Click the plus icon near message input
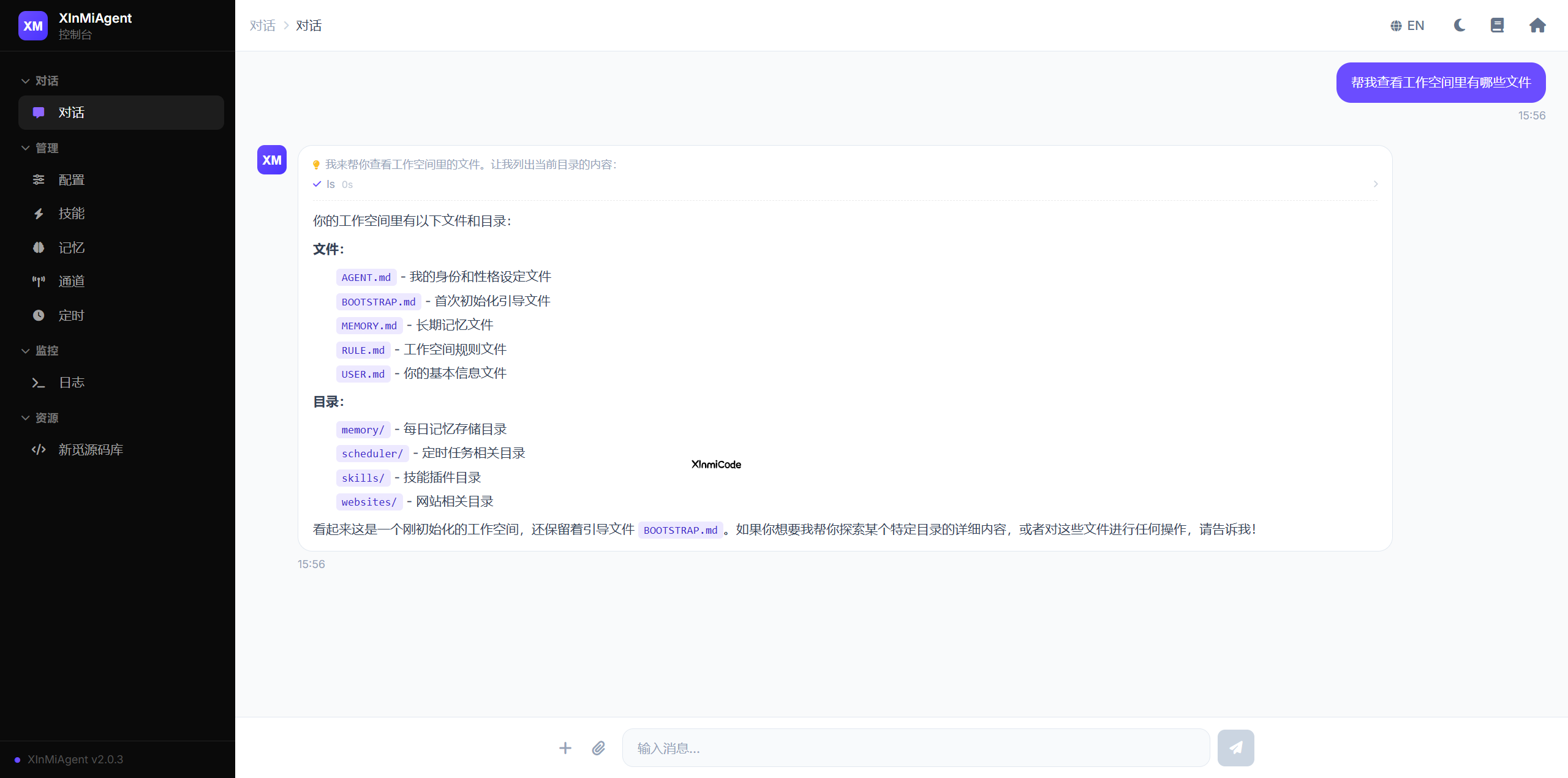 [565, 747]
